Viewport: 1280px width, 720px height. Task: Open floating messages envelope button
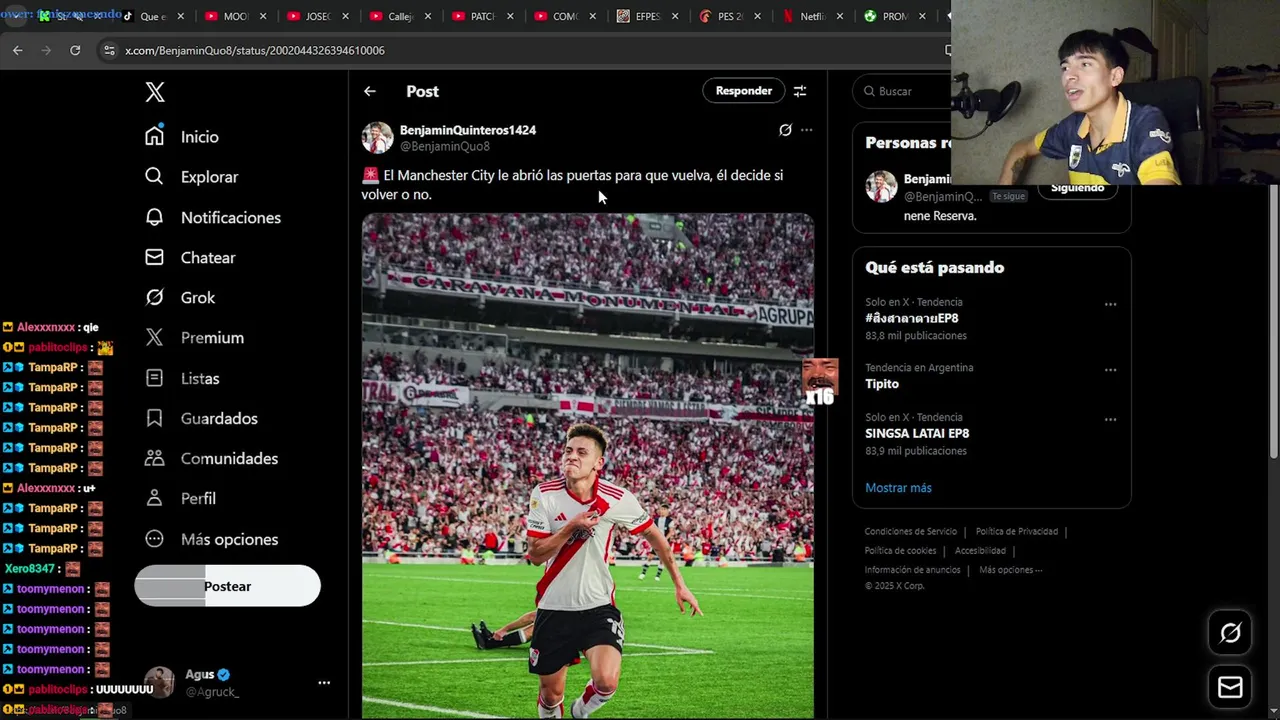(x=1230, y=687)
